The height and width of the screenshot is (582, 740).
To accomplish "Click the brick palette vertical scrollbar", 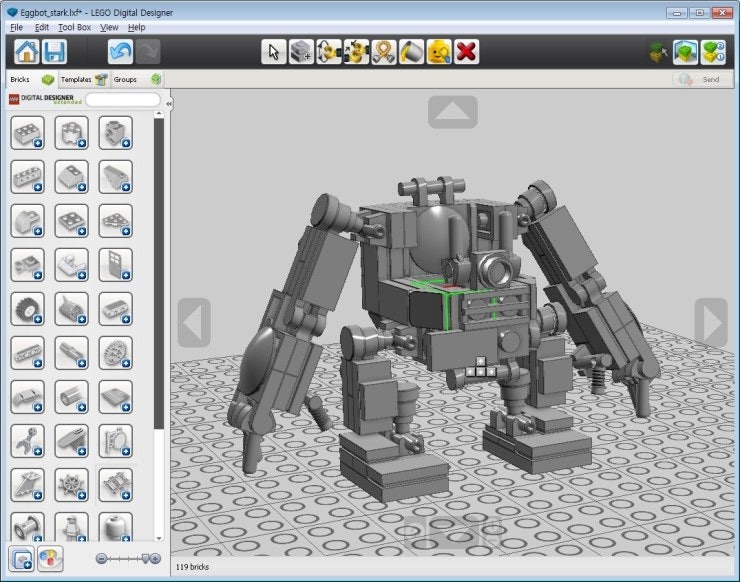I will pos(159,274).
